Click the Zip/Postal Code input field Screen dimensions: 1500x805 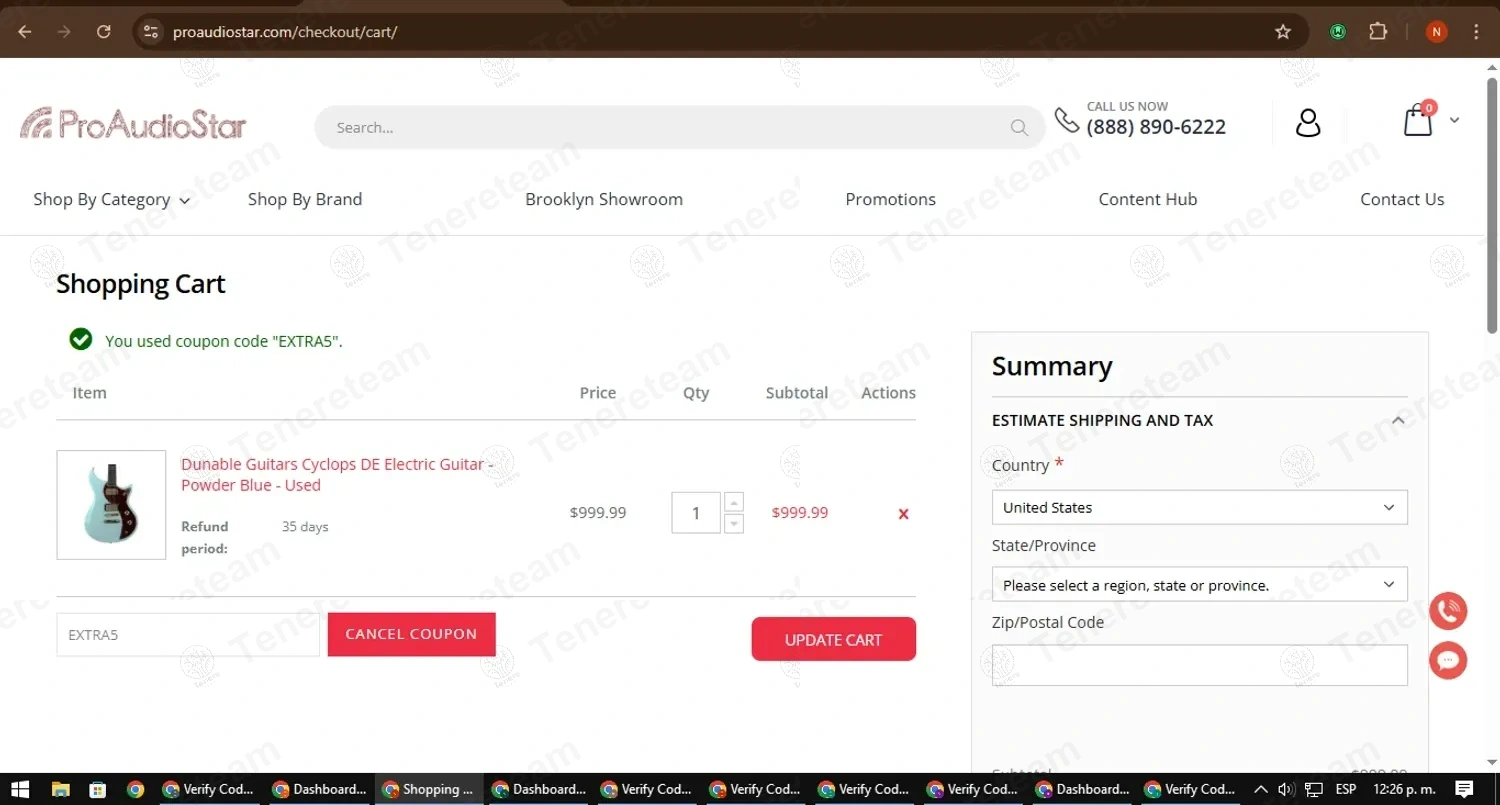pos(1199,665)
